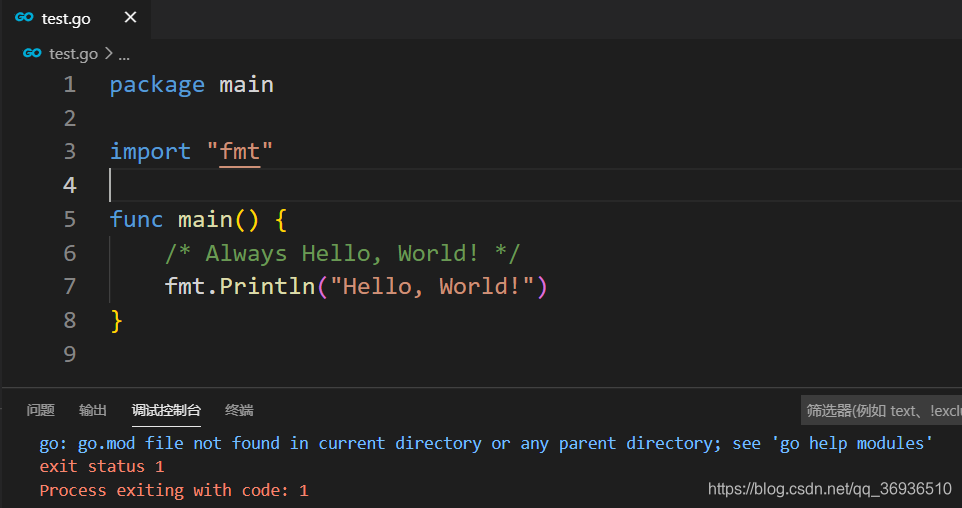Click line number 1 in gutter
Image resolution: width=962 pixels, height=508 pixels.
69,85
